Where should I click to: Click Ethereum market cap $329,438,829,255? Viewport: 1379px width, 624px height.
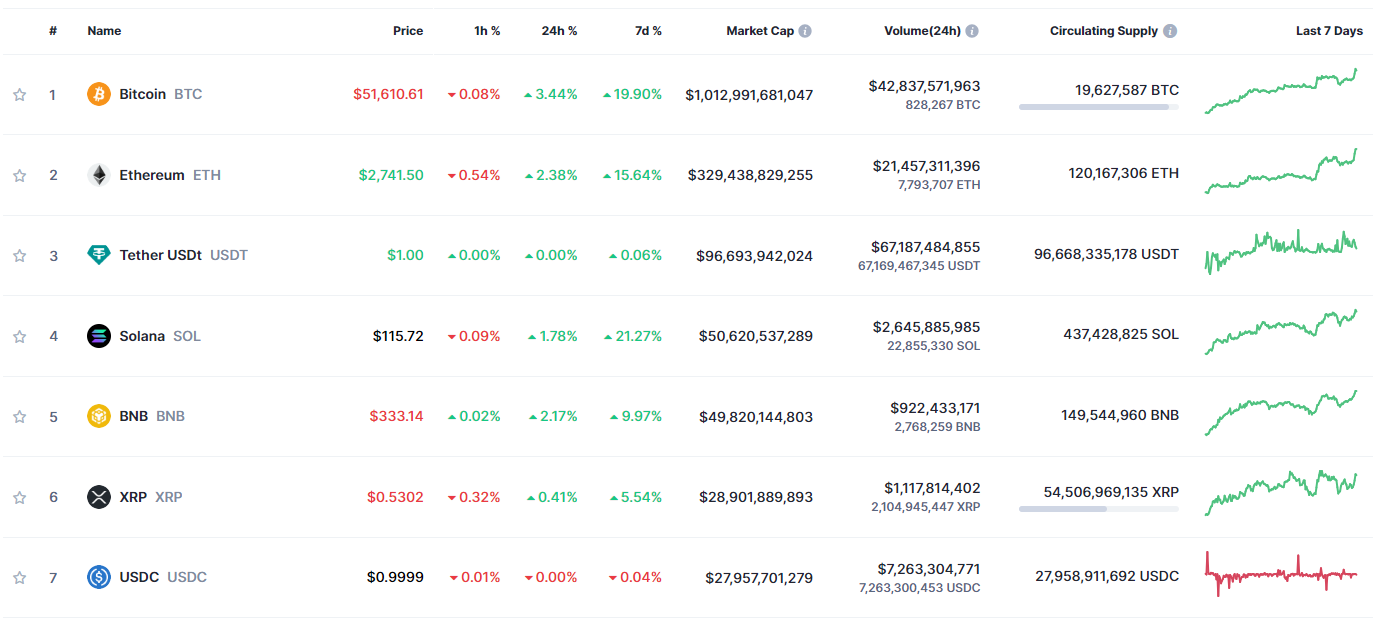750,175
